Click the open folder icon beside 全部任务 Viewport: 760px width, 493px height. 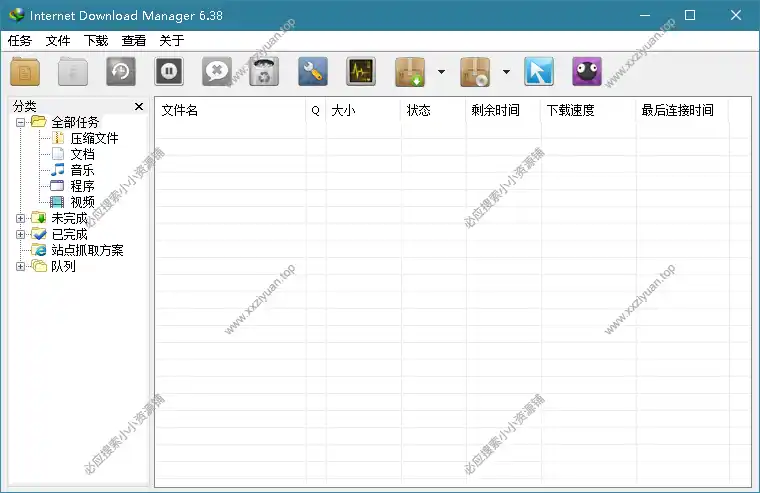pos(39,121)
